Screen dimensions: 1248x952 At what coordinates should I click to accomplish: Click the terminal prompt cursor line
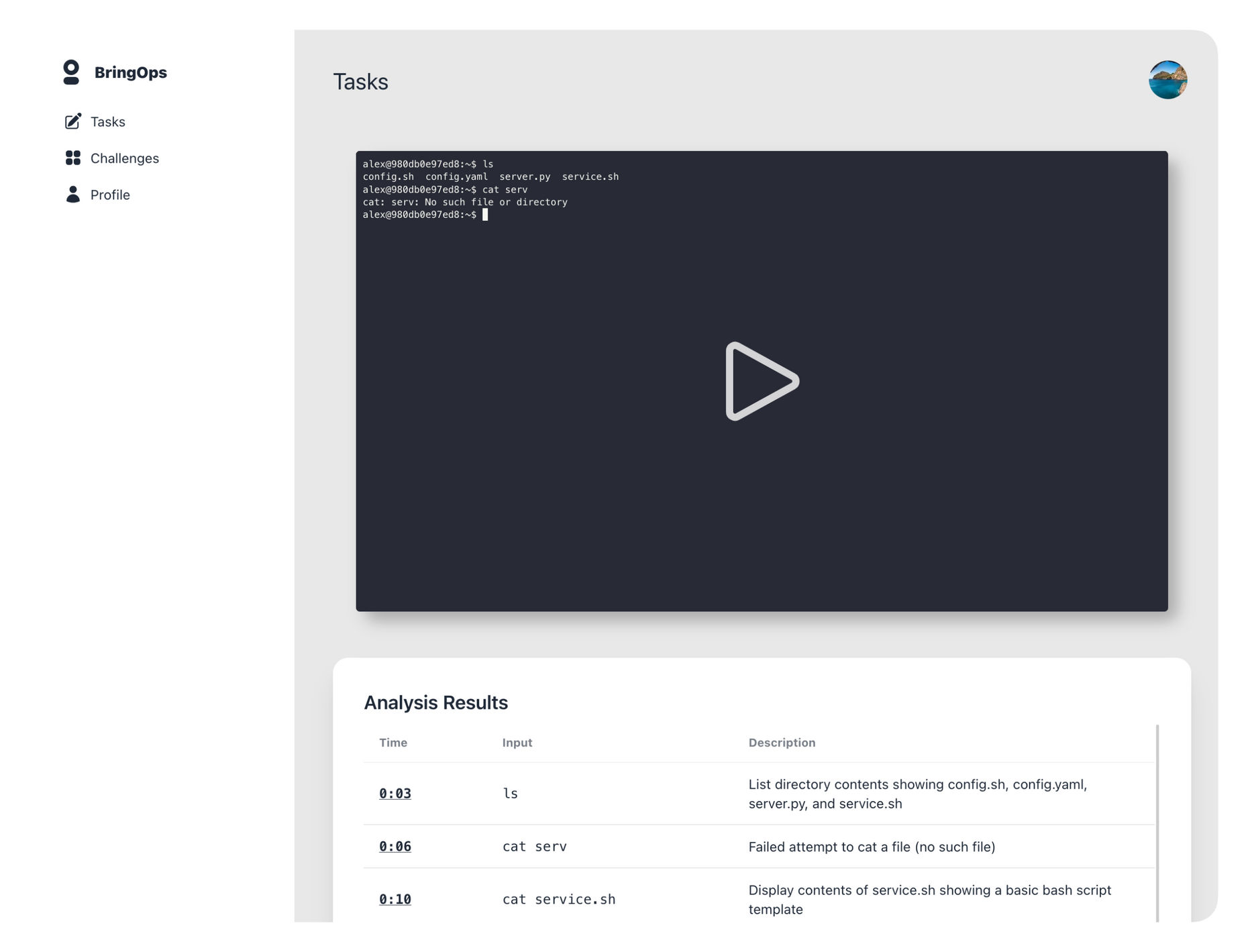425,215
